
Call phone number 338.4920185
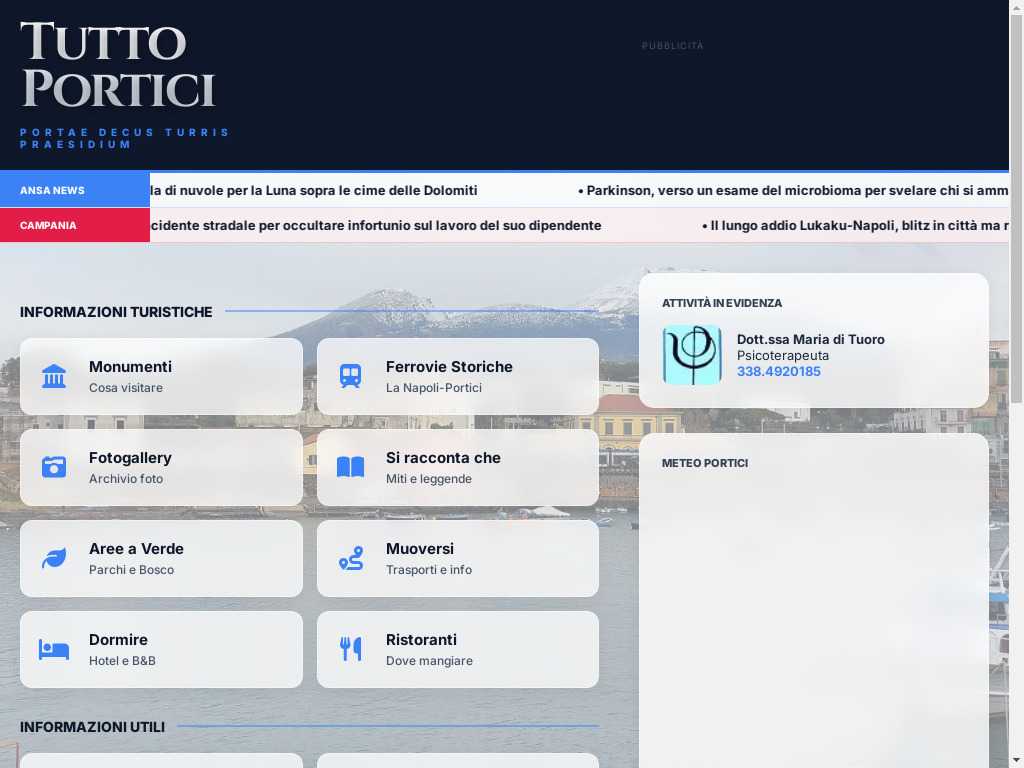coord(779,372)
